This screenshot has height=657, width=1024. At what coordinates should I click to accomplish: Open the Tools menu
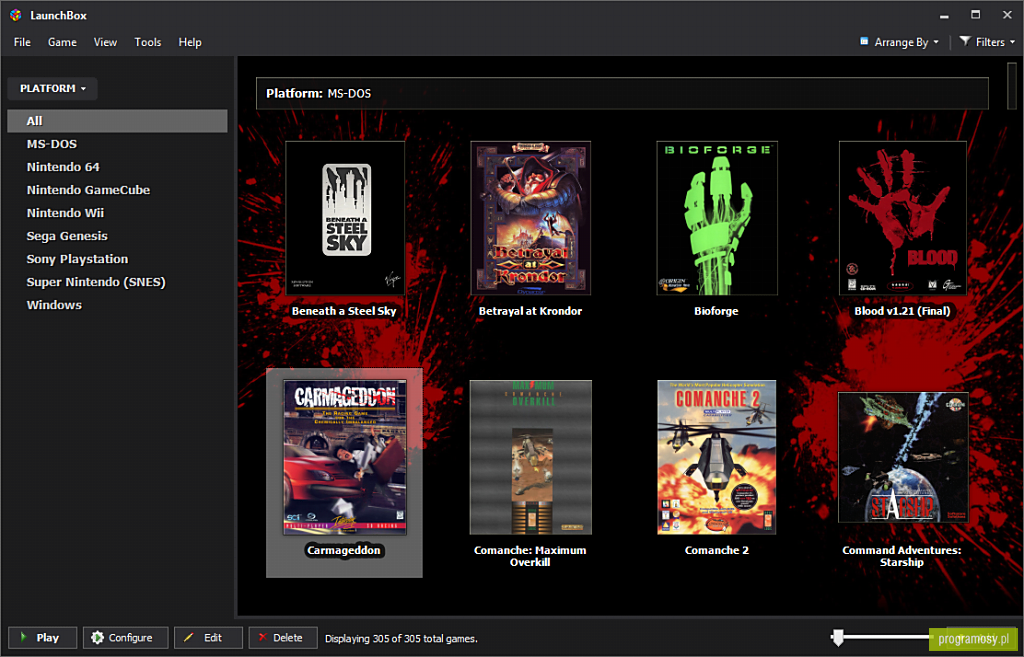(x=148, y=42)
